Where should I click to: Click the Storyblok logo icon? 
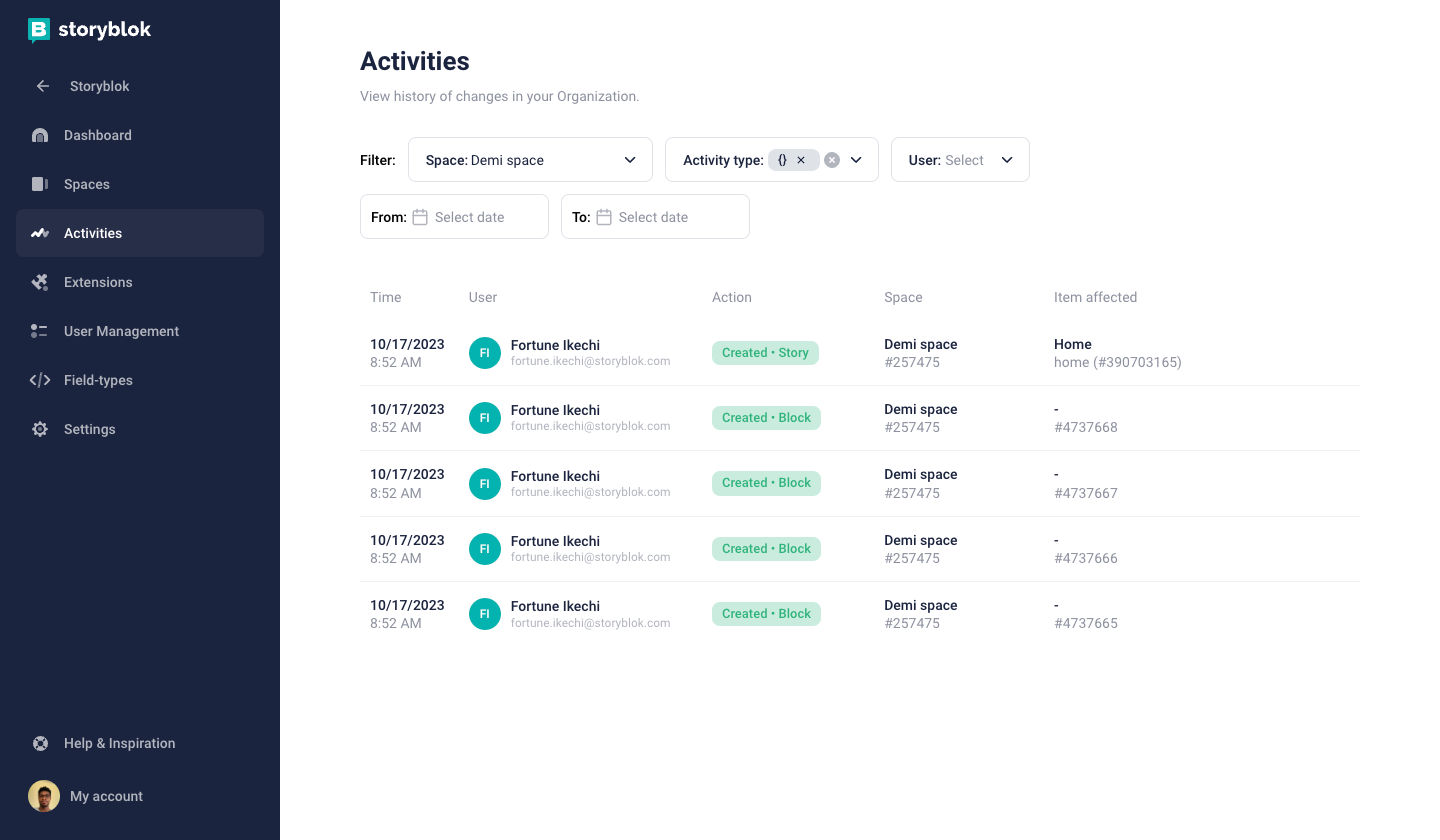pyautogui.click(x=39, y=30)
